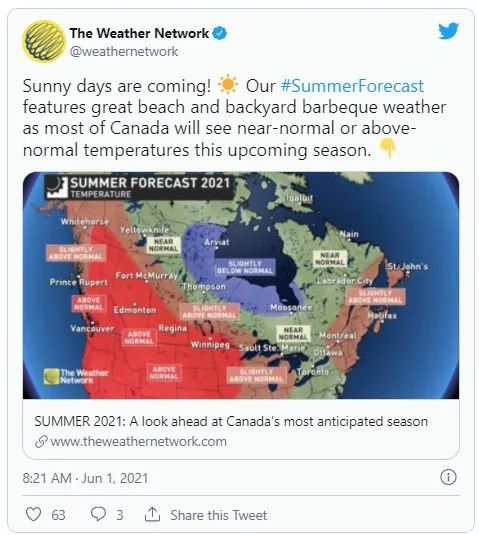
Task: Open The Weather Network account name
Action: [139, 33]
